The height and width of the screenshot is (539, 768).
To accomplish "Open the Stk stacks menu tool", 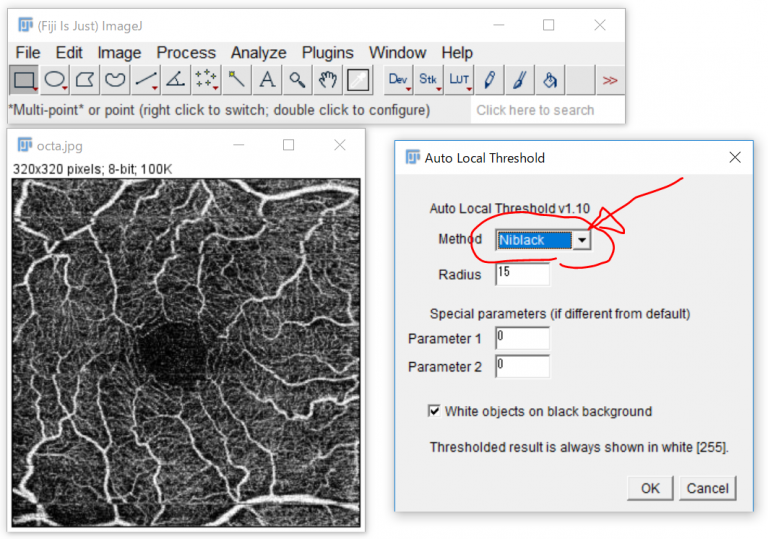I will (428, 80).
